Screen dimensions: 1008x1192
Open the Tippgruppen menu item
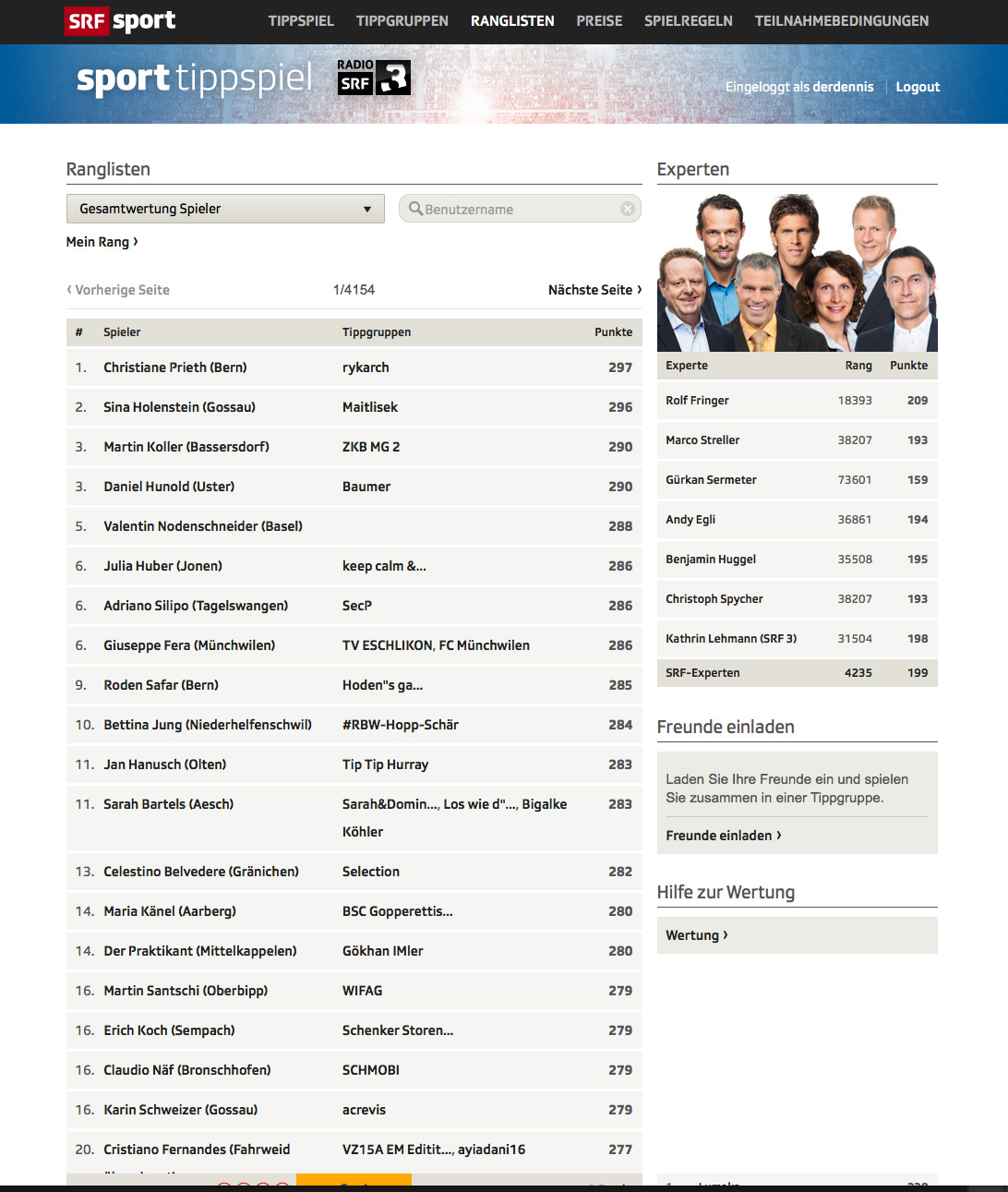[x=402, y=20]
